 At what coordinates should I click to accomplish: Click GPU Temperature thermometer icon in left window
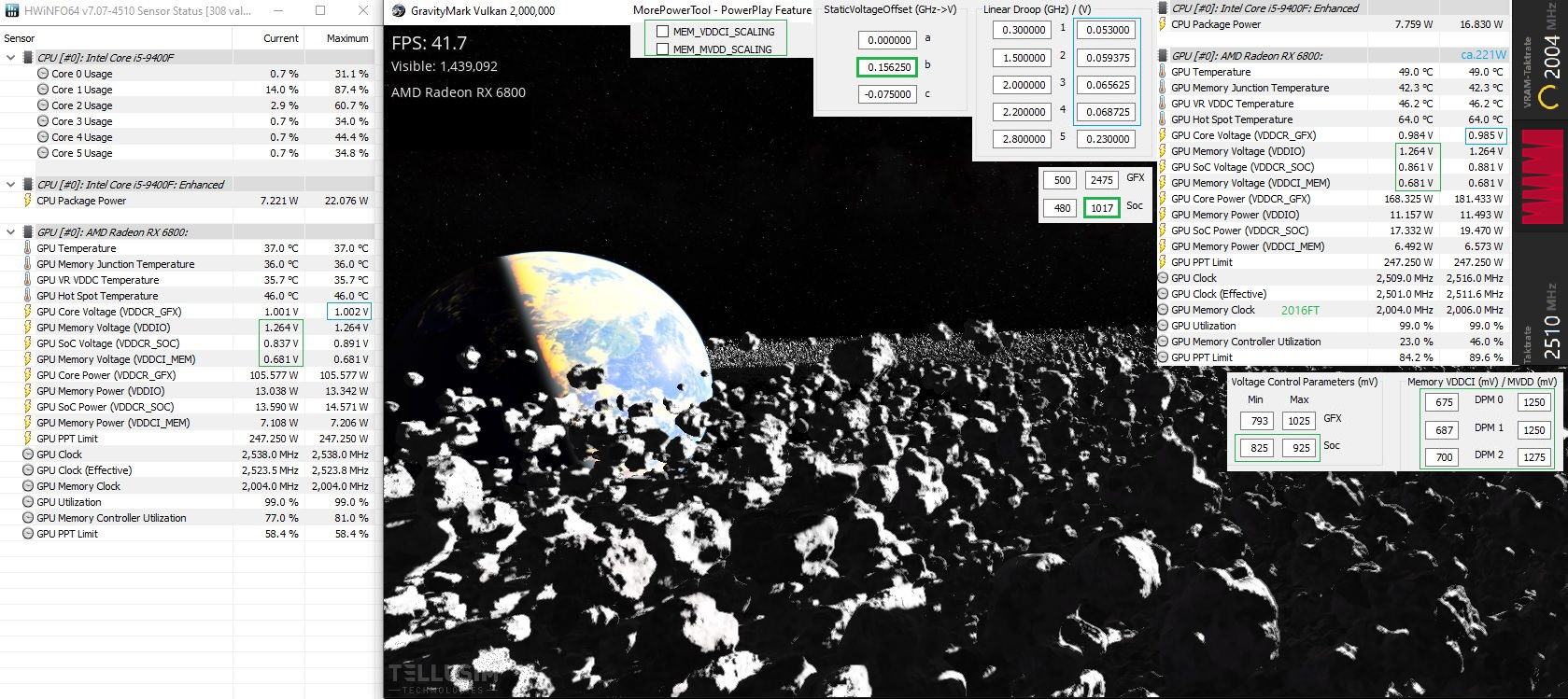coord(28,248)
